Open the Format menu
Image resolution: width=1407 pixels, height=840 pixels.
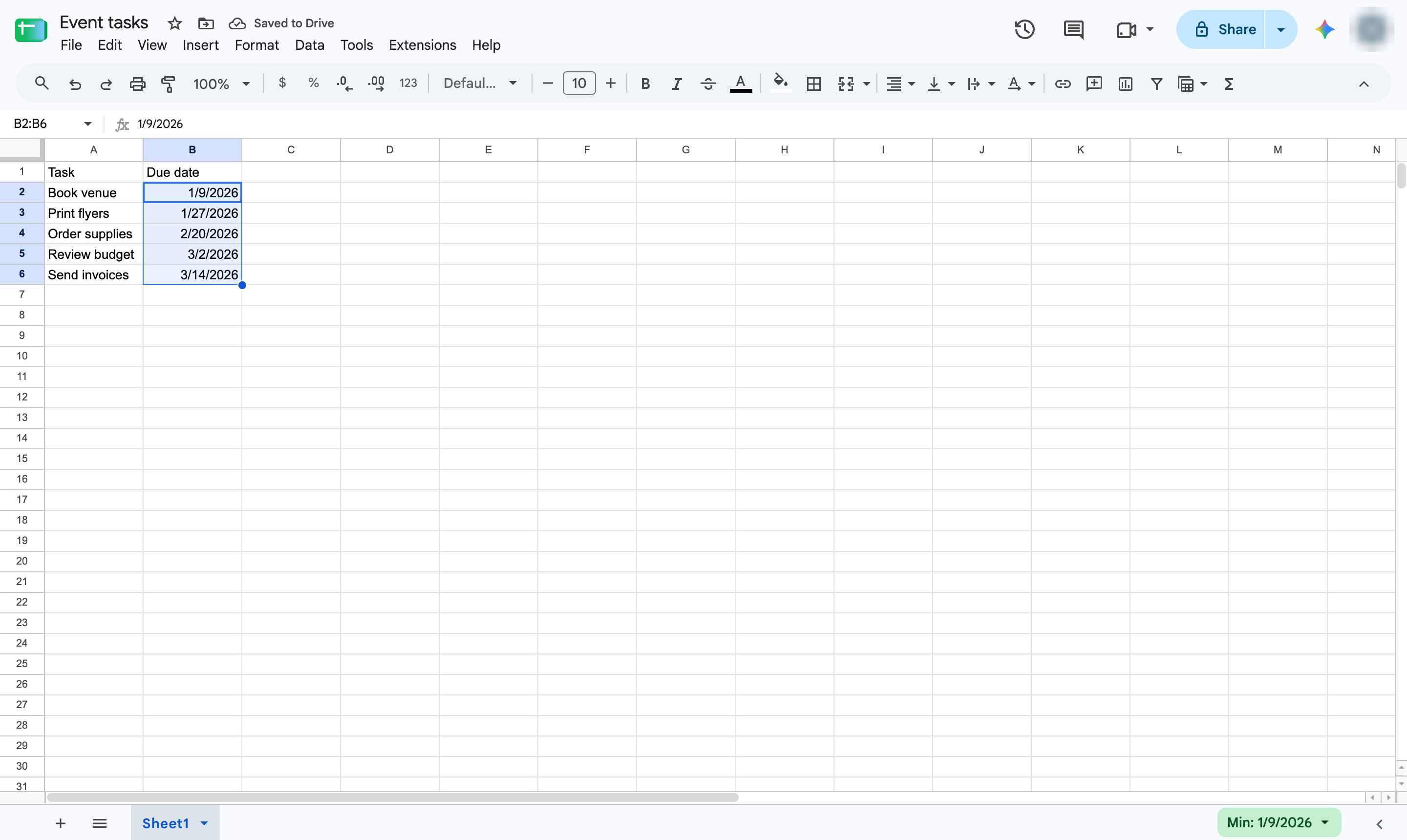pos(256,45)
